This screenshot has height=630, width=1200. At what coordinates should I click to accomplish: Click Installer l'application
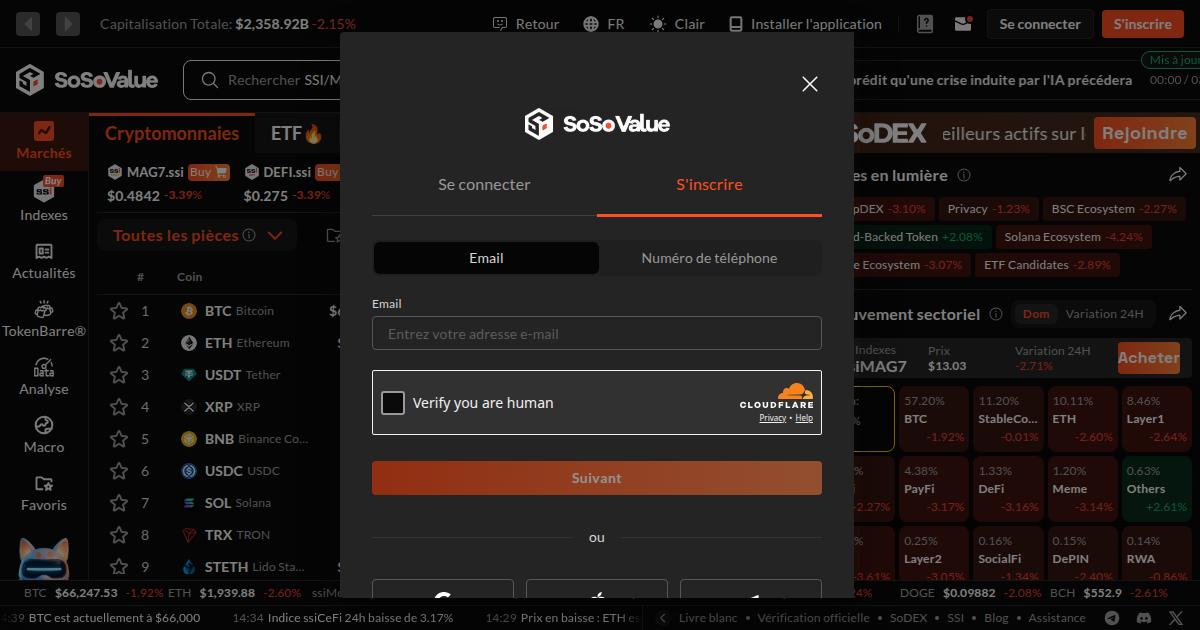point(805,24)
